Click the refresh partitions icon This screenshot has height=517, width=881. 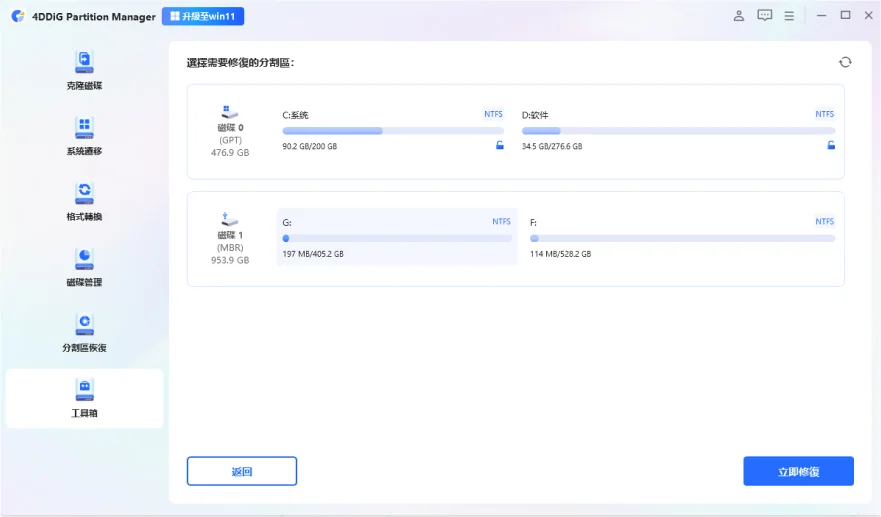(x=845, y=62)
